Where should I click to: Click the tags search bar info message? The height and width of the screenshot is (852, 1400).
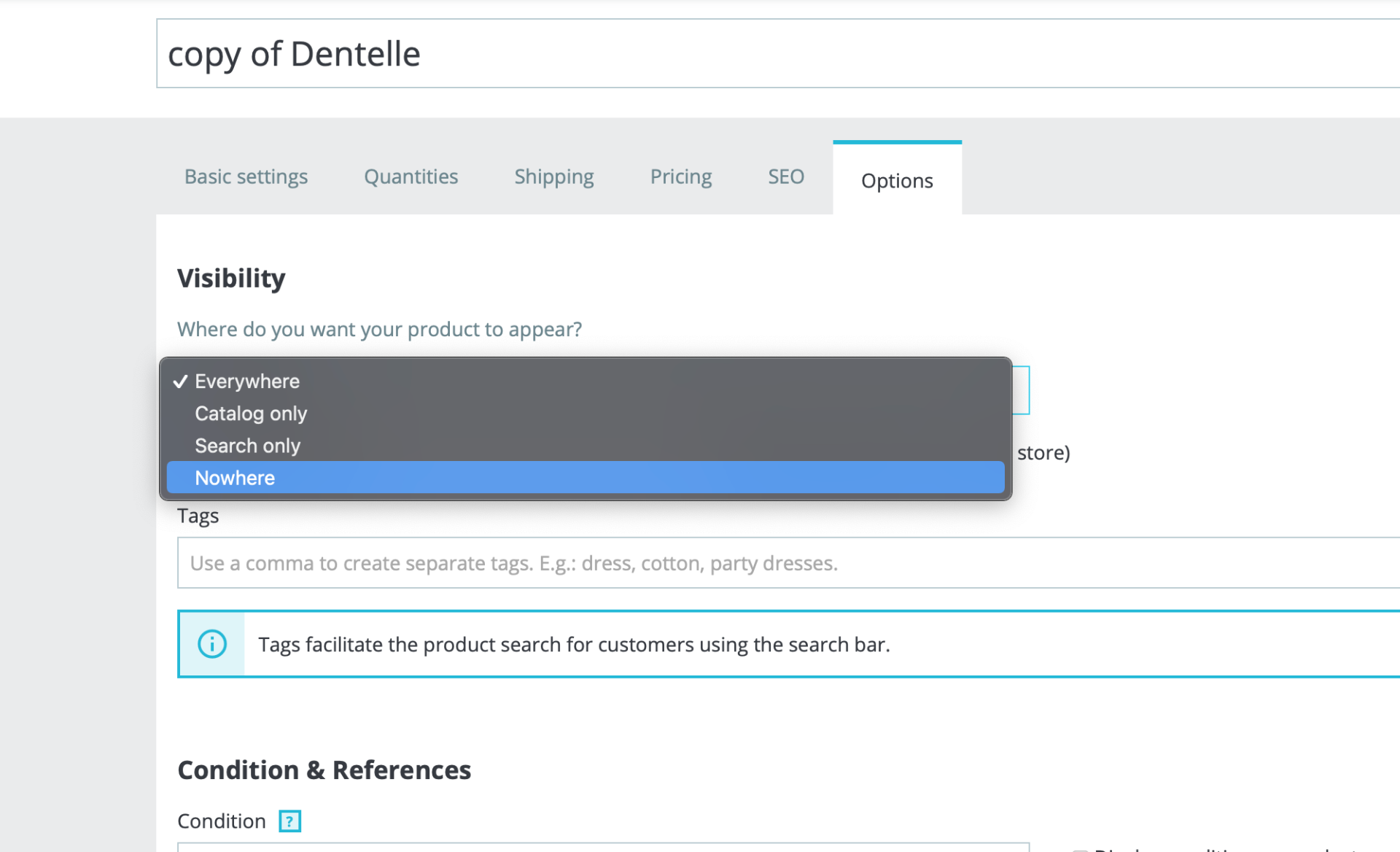point(574,645)
